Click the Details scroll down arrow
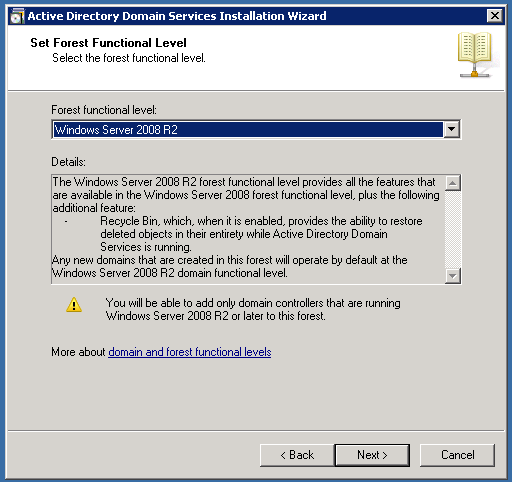Viewport: 512px width, 482px height. [x=453, y=276]
